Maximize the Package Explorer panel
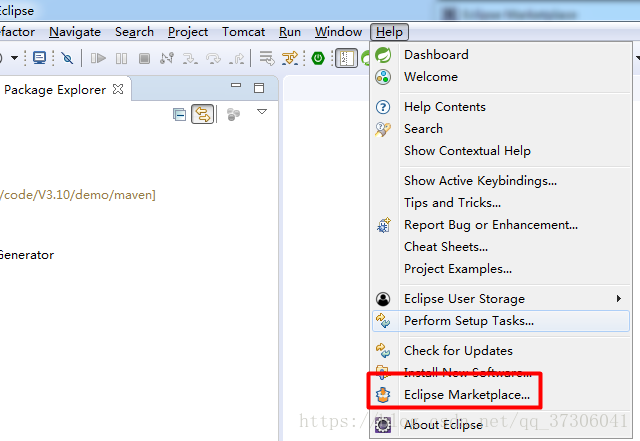This screenshot has height=441, width=640. pos(259,88)
